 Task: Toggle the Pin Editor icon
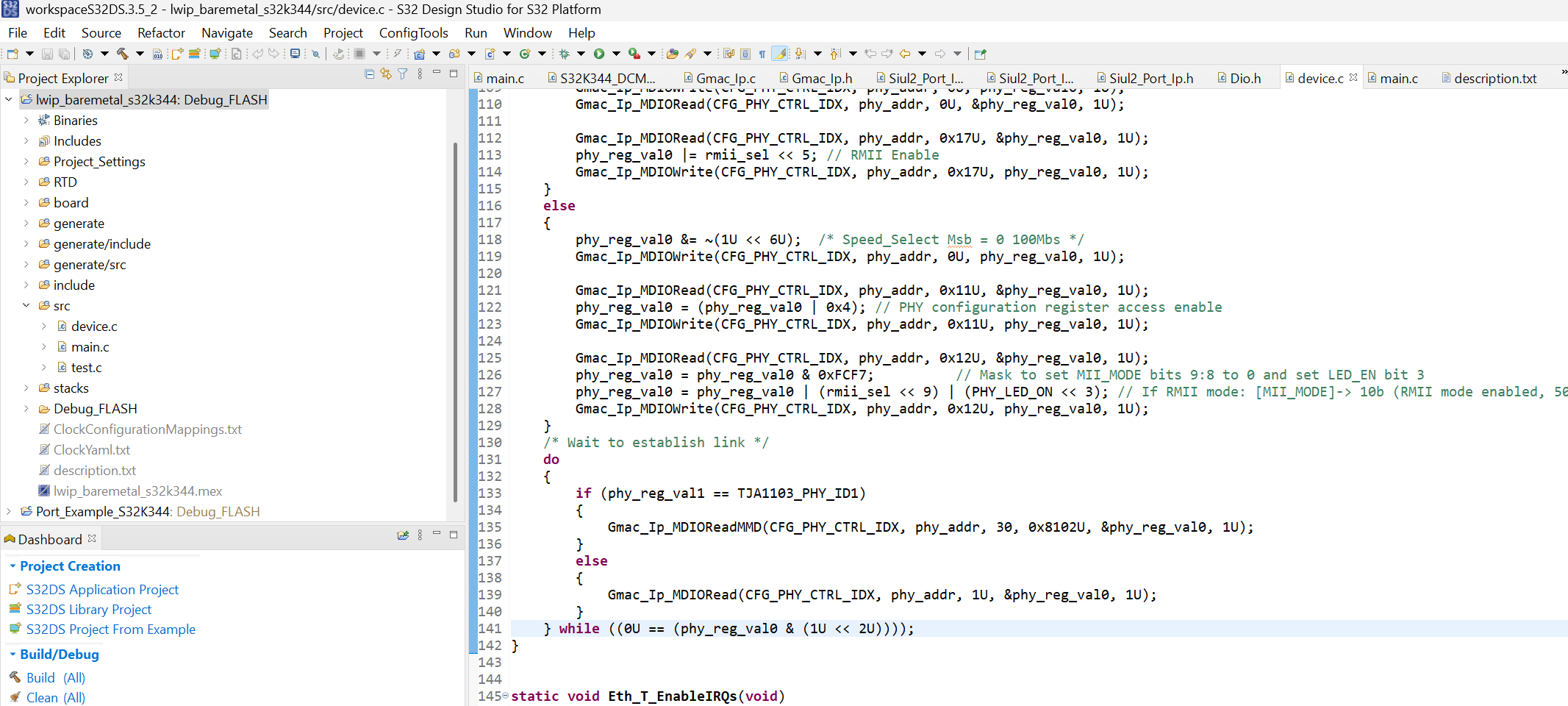(x=980, y=54)
